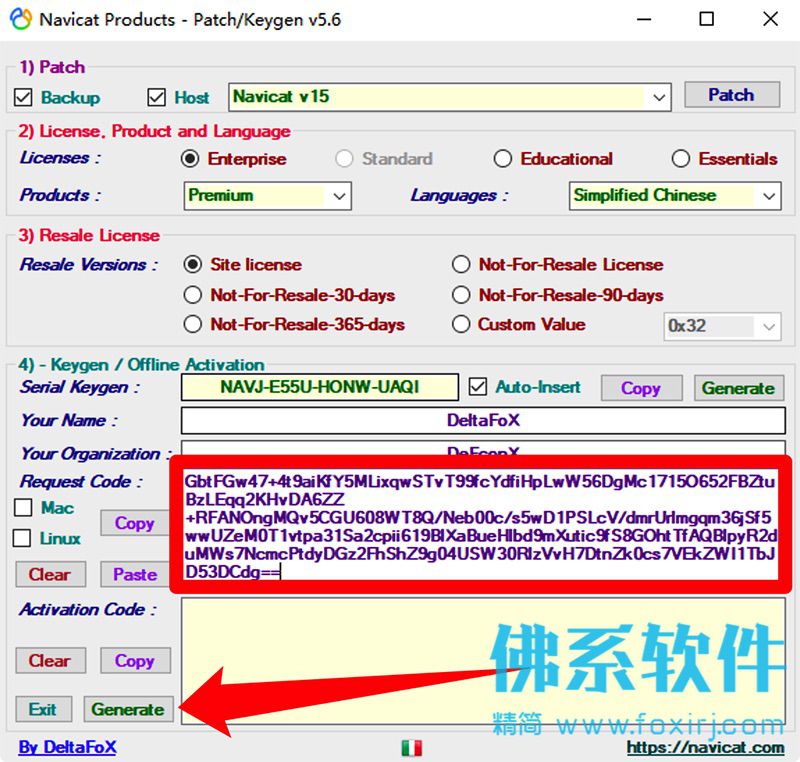800x762 pixels.
Task: Select the Enterprise license radio button
Action: (190, 159)
